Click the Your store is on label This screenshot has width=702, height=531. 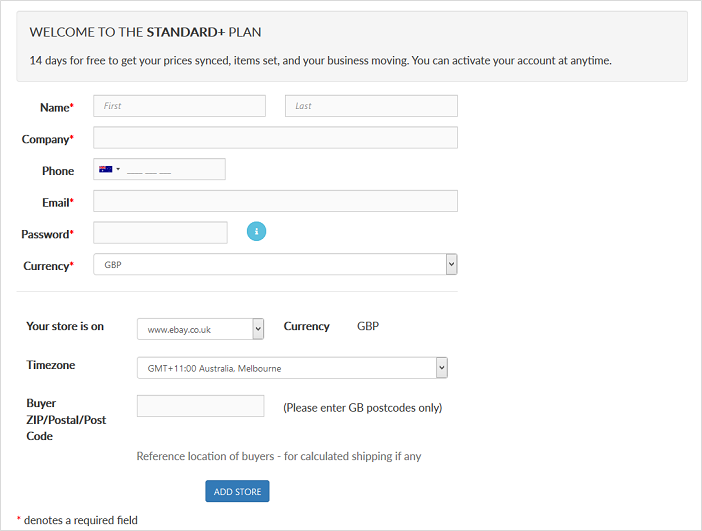click(x=65, y=326)
